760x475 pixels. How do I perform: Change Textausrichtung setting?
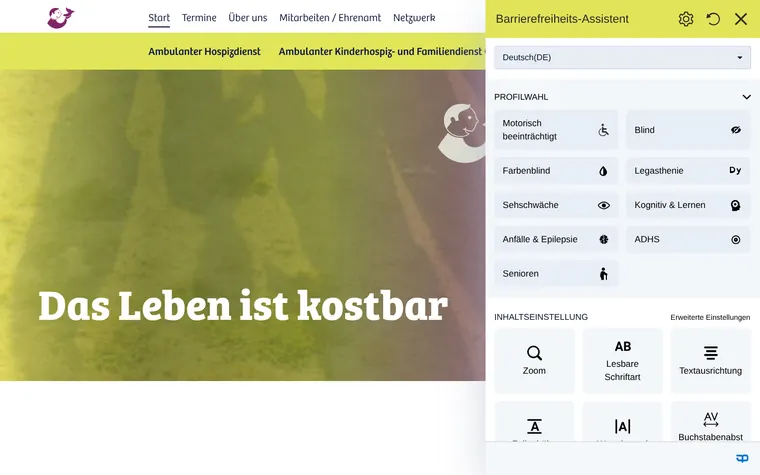[x=711, y=361]
